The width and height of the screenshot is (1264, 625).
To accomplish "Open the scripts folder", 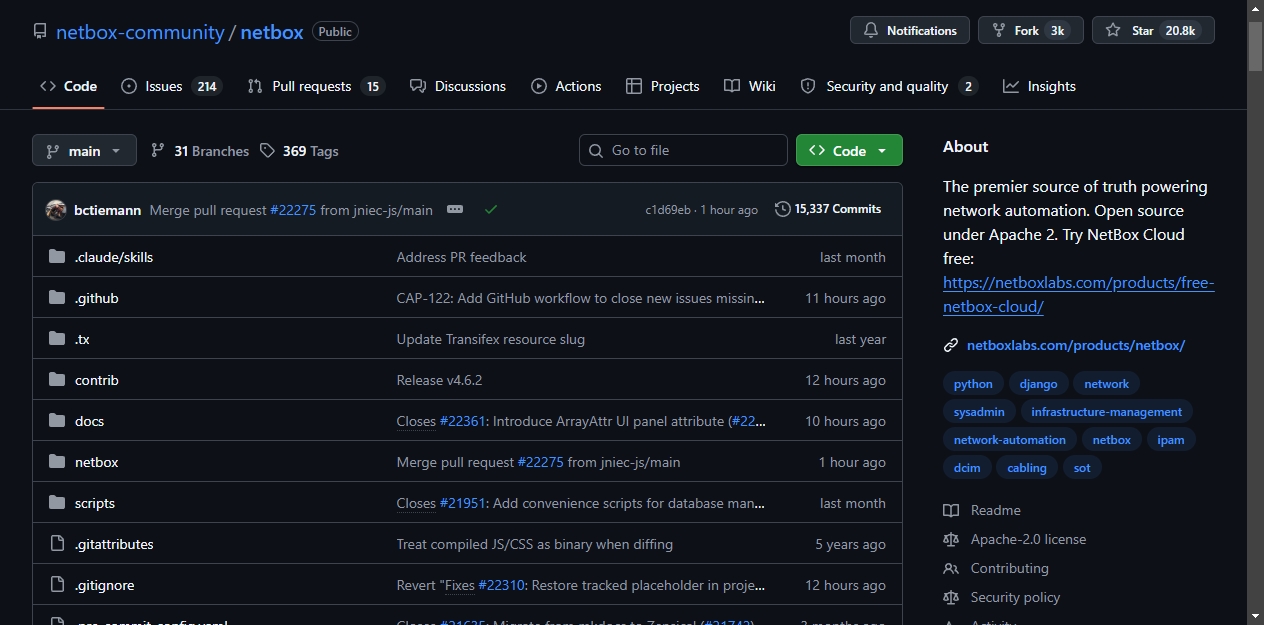I will coord(95,503).
